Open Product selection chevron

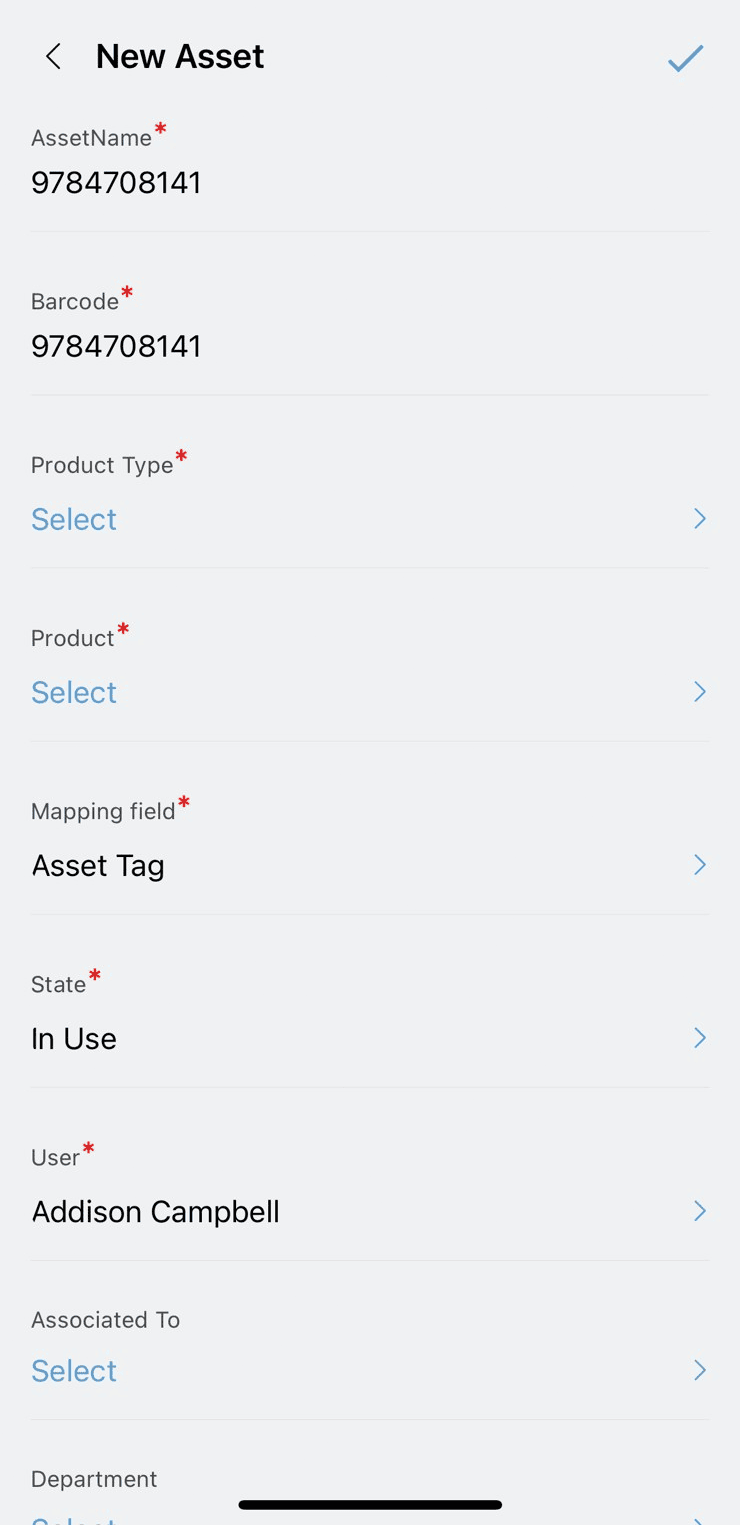point(700,691)
